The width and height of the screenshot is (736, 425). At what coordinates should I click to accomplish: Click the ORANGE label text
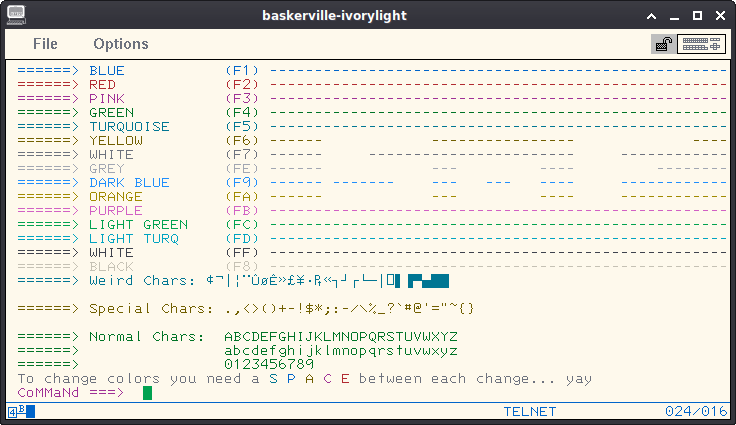click(x=116, y=197)
